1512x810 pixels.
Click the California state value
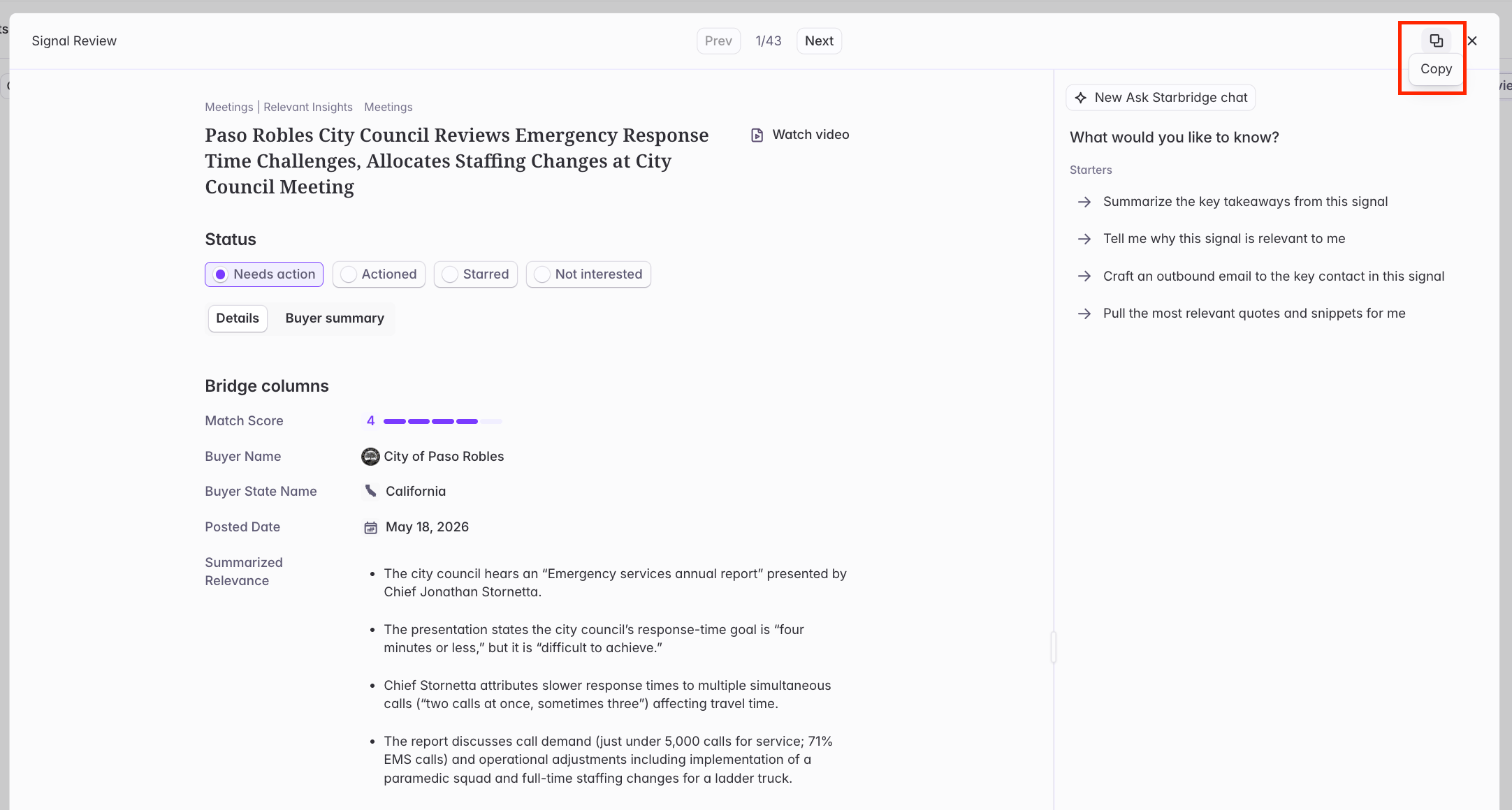[x=416, y=492]
